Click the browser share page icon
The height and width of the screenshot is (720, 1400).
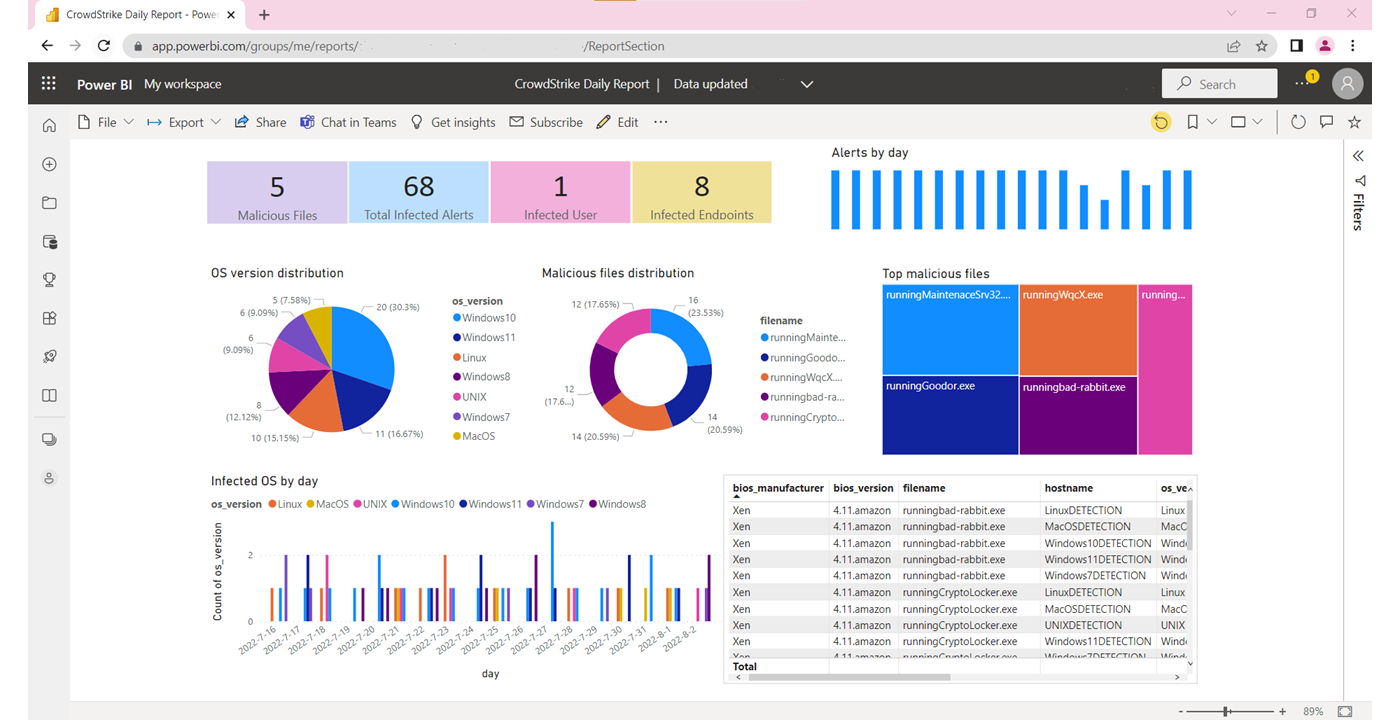coord(1234,45)
